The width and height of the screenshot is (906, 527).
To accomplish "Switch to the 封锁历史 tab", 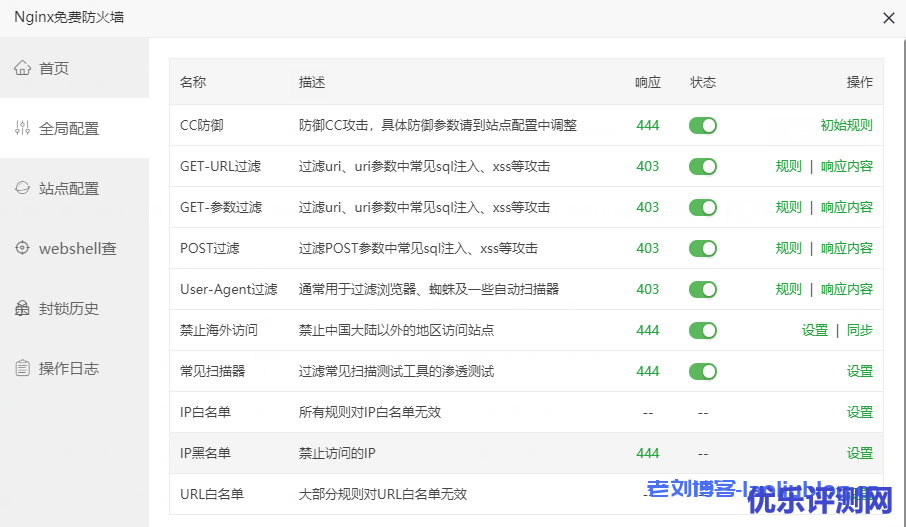I will 69,308.
